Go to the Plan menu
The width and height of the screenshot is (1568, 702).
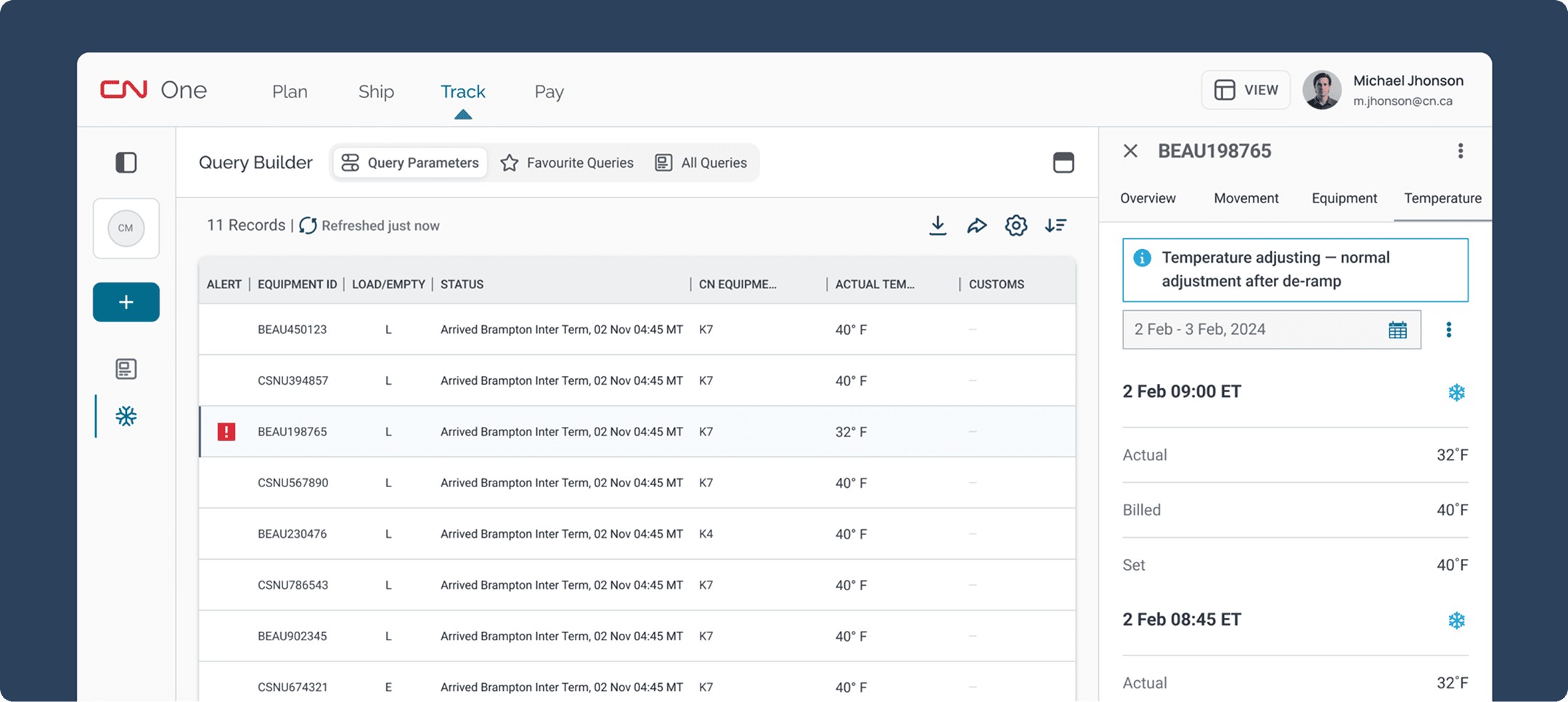290,91
